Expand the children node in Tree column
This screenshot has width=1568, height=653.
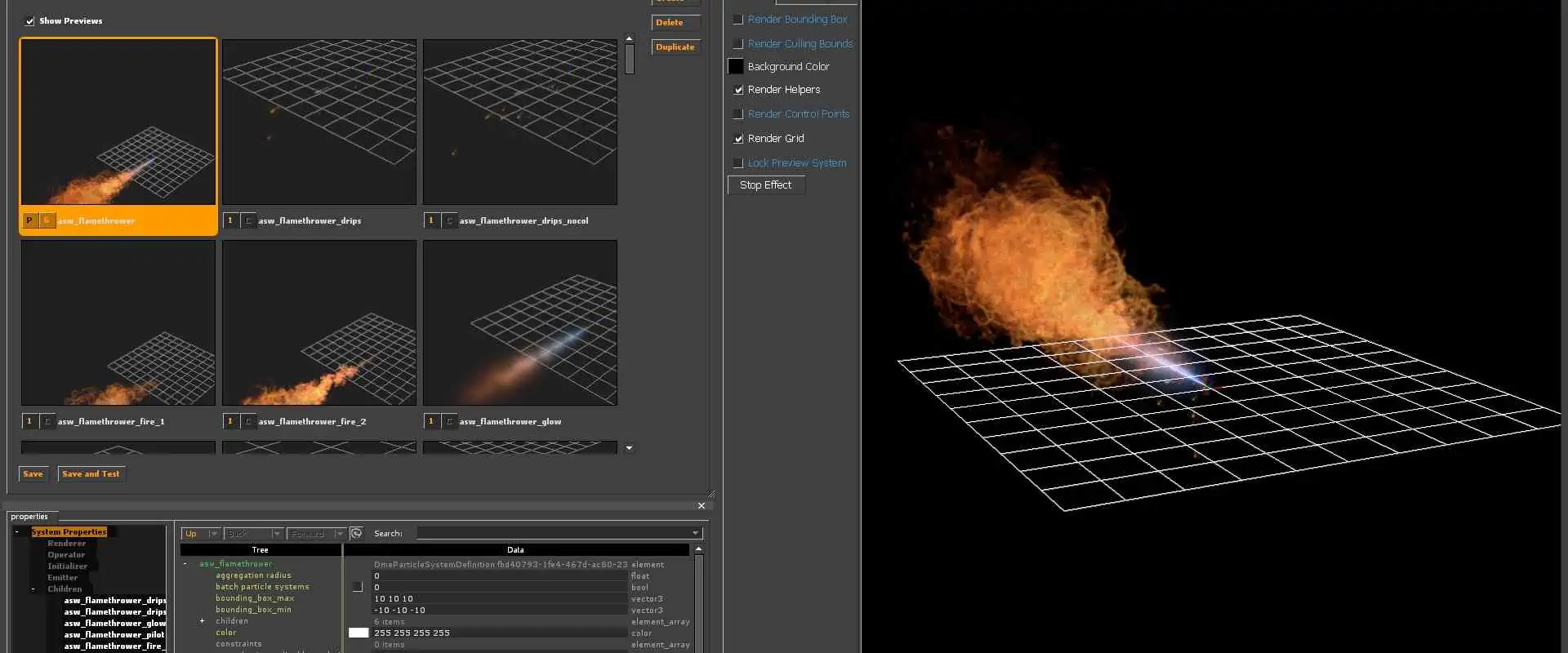[202, 621]
